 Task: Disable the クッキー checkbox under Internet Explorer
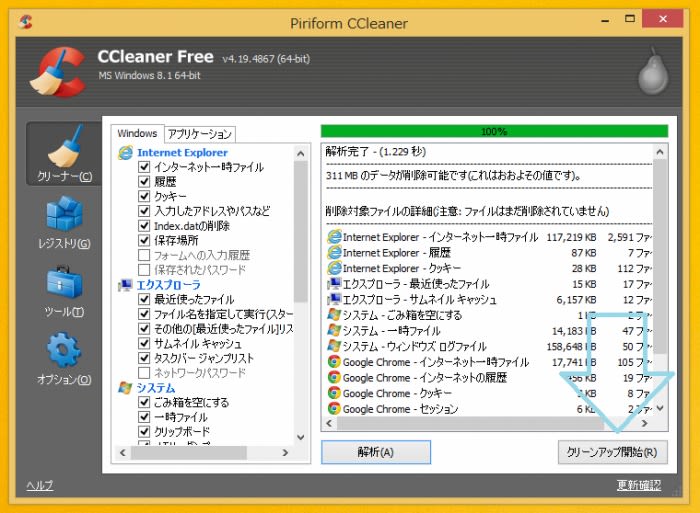click(144, 196)
